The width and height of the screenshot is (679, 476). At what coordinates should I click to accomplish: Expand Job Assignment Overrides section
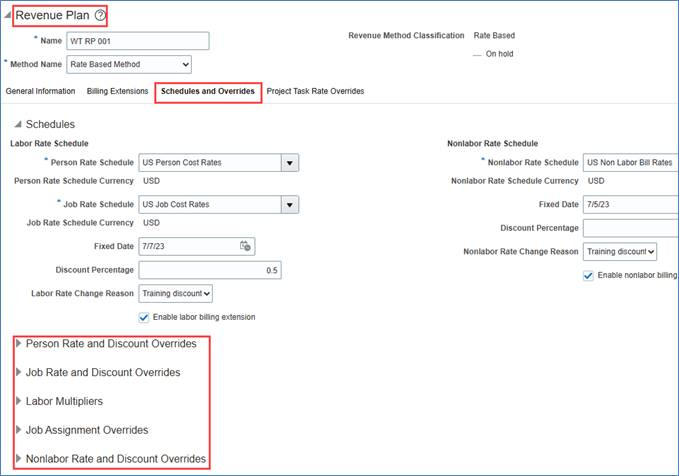pos(19,430)
